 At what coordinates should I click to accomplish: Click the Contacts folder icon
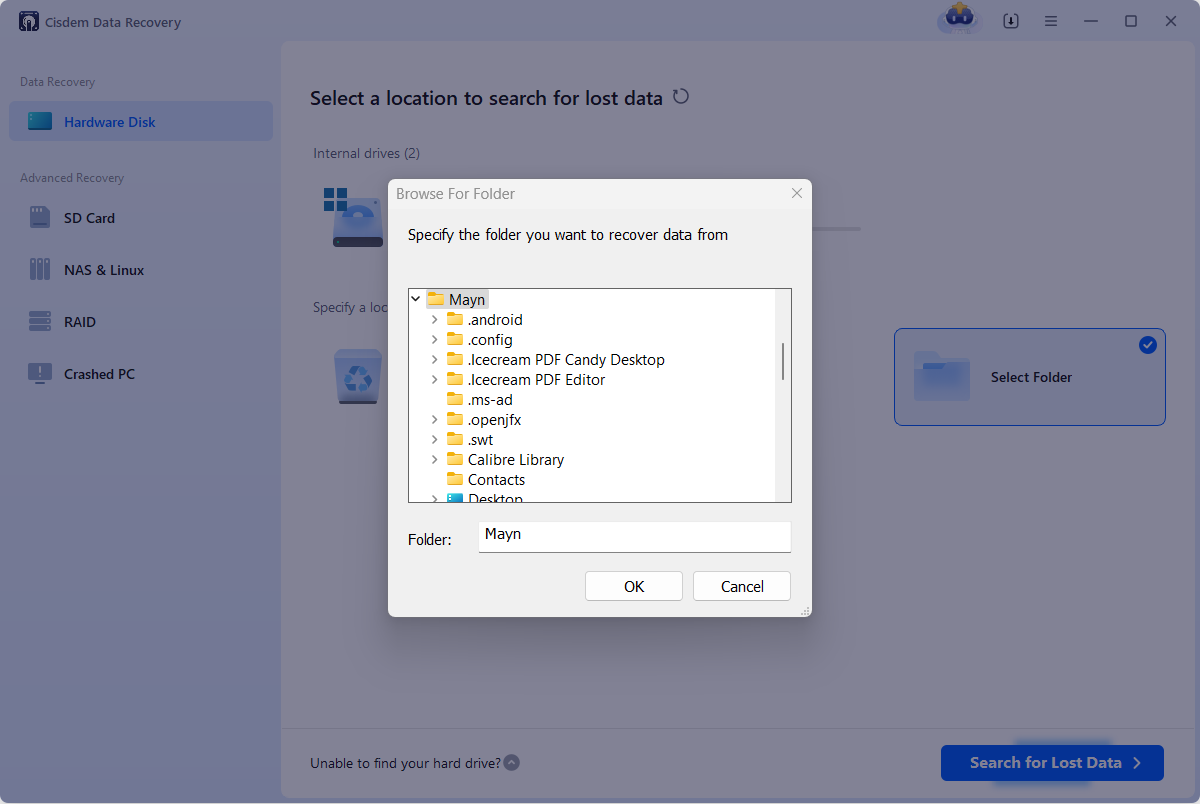[455, 479]
